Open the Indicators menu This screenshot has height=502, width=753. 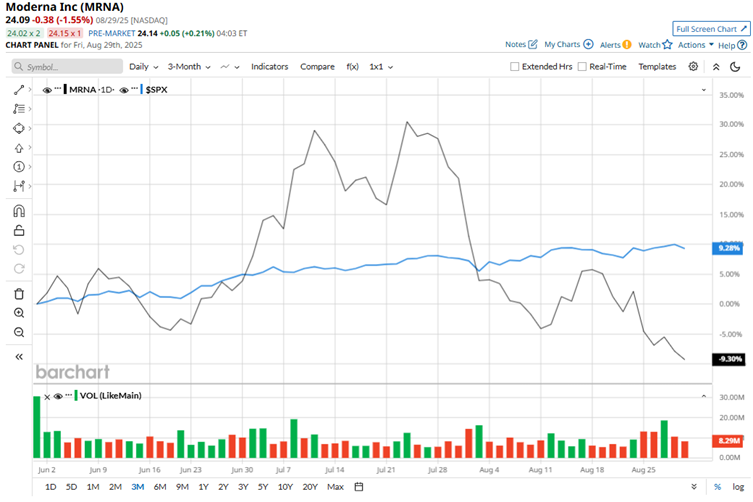[269, 67]
